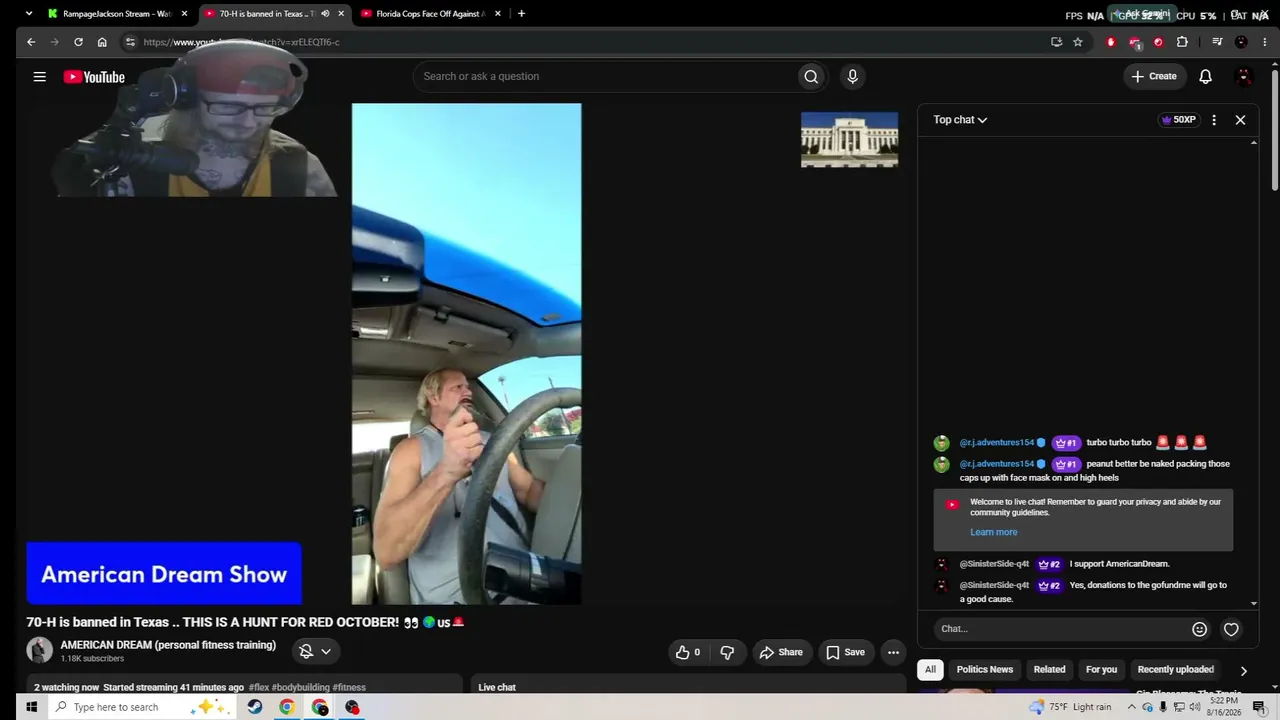Click the vertical live video player

[466, 354]
